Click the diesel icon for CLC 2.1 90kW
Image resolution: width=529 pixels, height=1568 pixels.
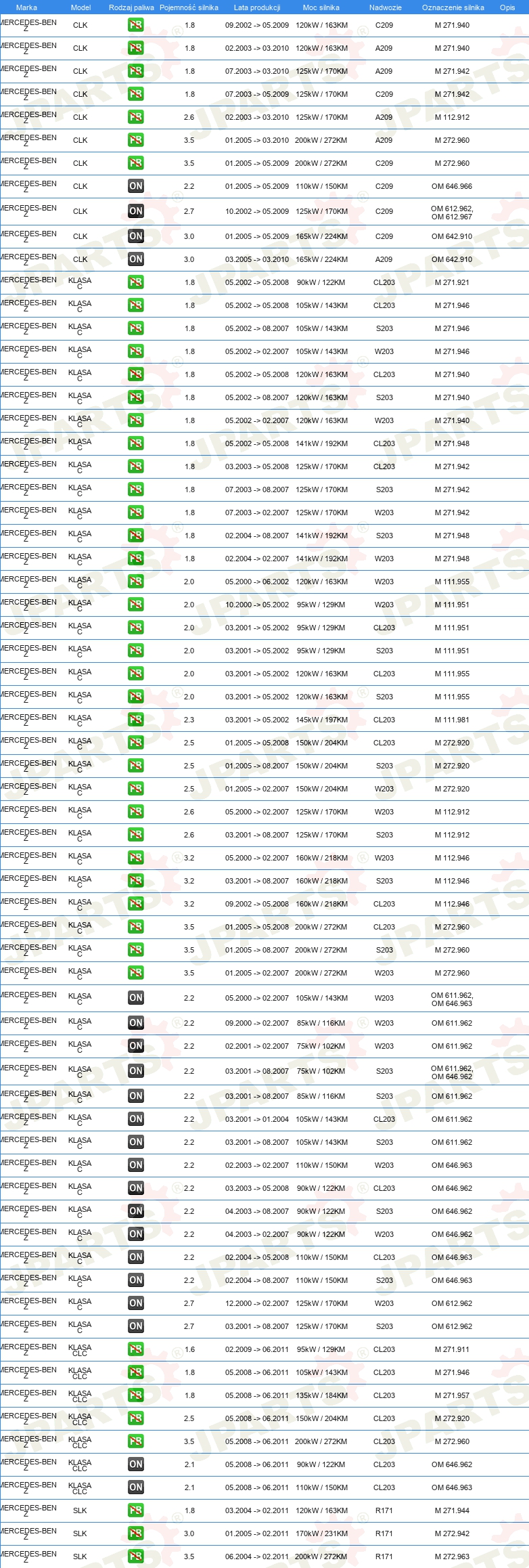click(136, 1464)
